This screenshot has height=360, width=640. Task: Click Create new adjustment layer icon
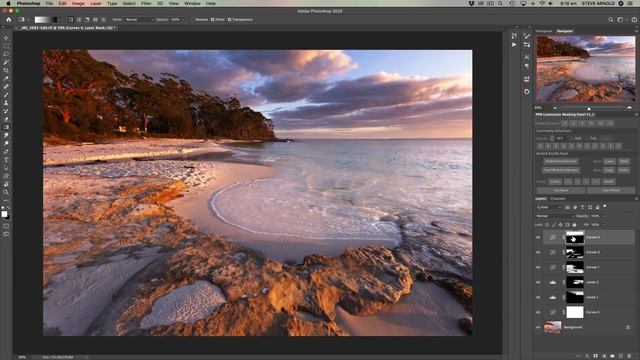pos(604,356)
